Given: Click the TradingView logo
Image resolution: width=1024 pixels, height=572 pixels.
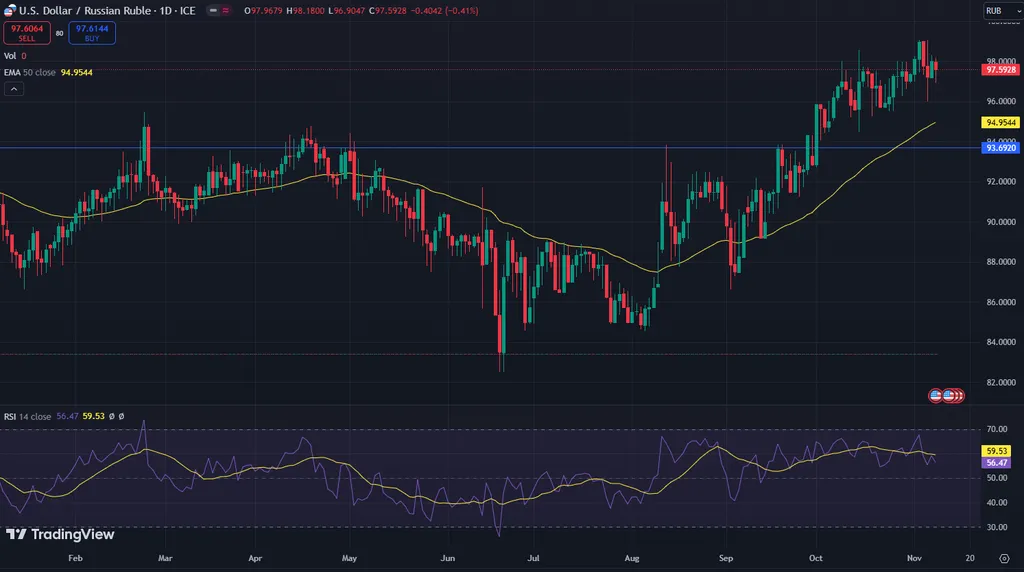Looking at the screenshot, I should point(60,535).
